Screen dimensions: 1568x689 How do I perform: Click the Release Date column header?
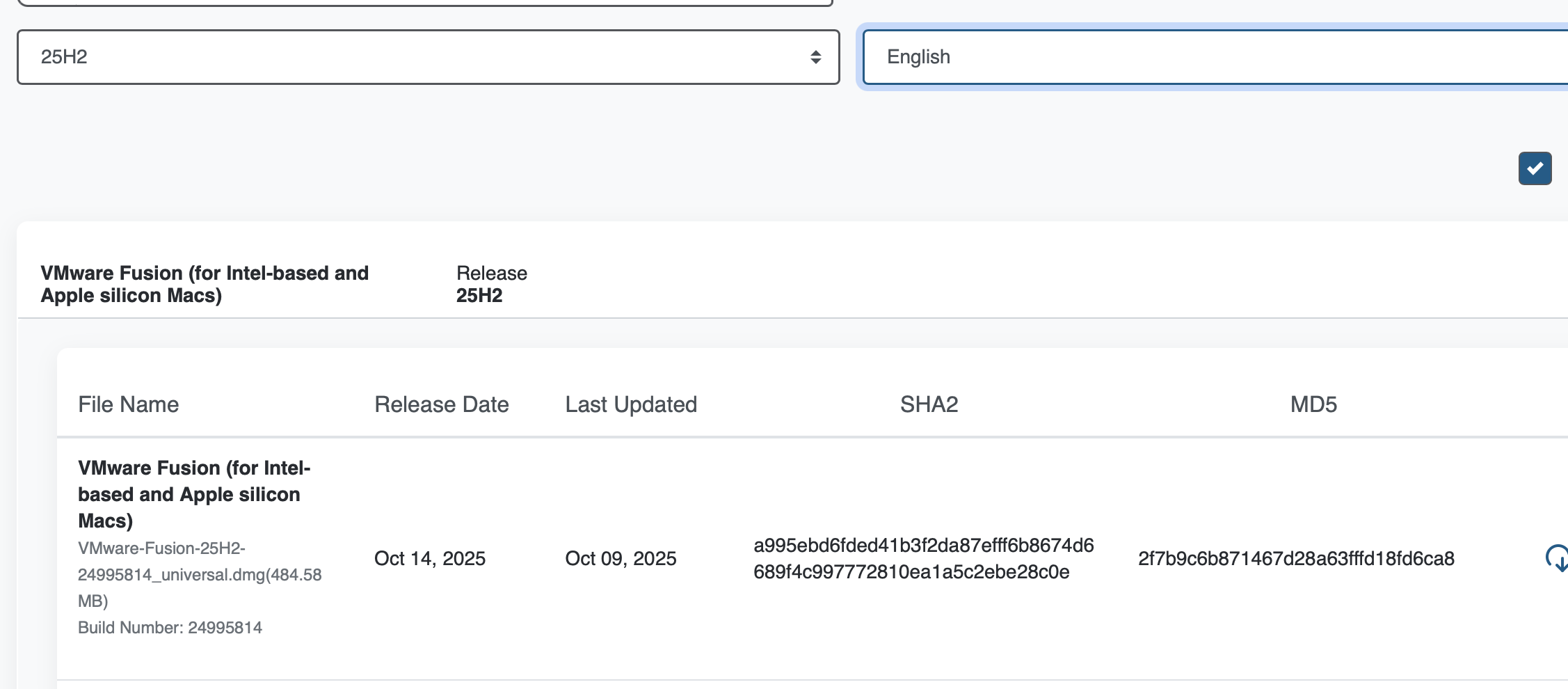tap(441, 404)
